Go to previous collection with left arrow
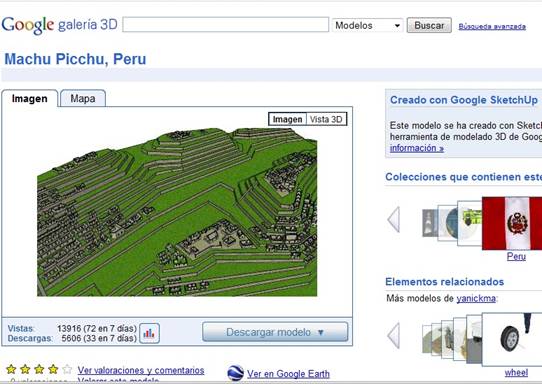The width and height of the screenshot is (542, 384). pyautogui.click(x=394, y=219)
